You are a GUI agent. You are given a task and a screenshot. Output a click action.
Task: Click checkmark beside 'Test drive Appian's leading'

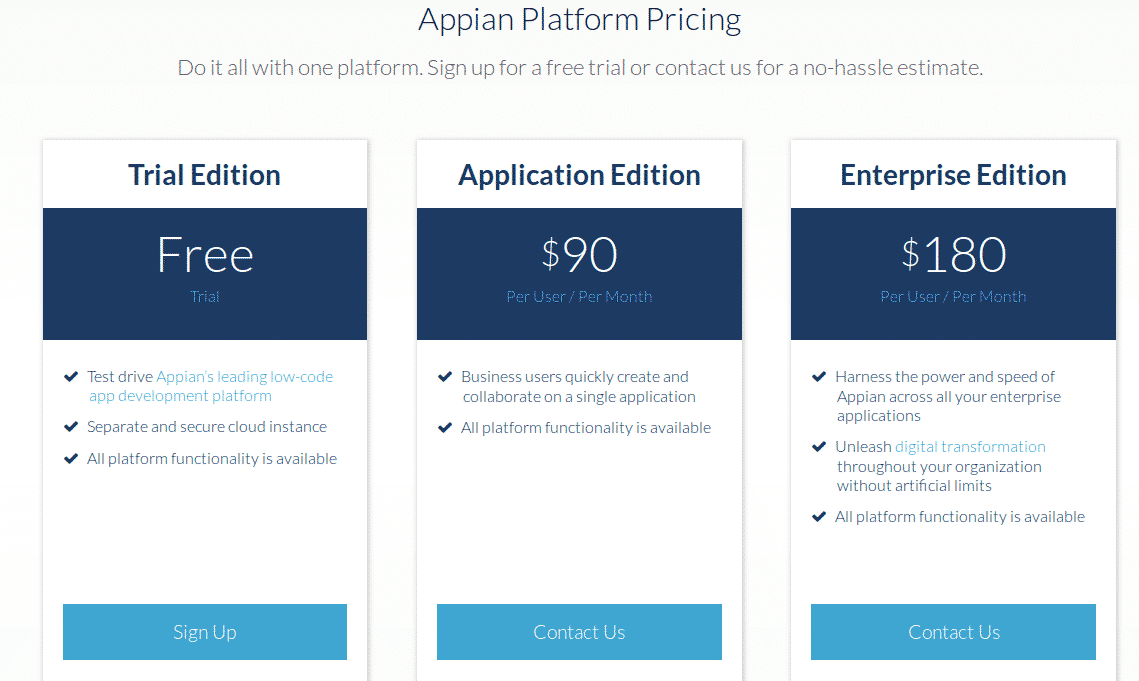click(71, 376)
